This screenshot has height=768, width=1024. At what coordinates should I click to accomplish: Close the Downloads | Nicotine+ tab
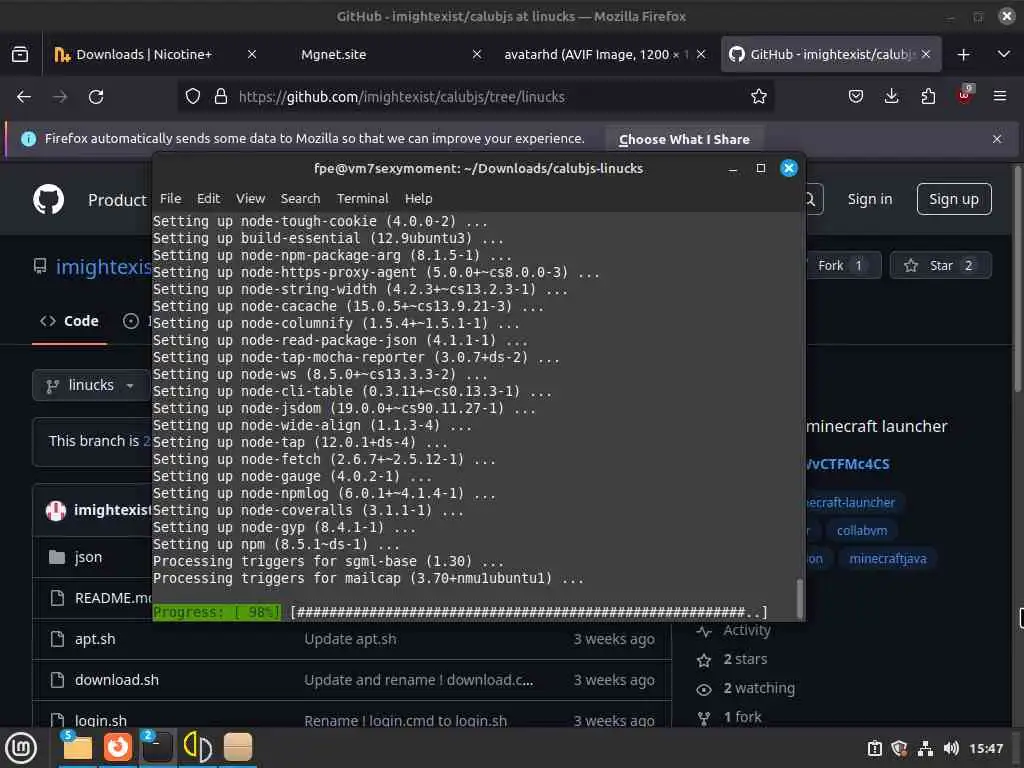coord(251,54)
